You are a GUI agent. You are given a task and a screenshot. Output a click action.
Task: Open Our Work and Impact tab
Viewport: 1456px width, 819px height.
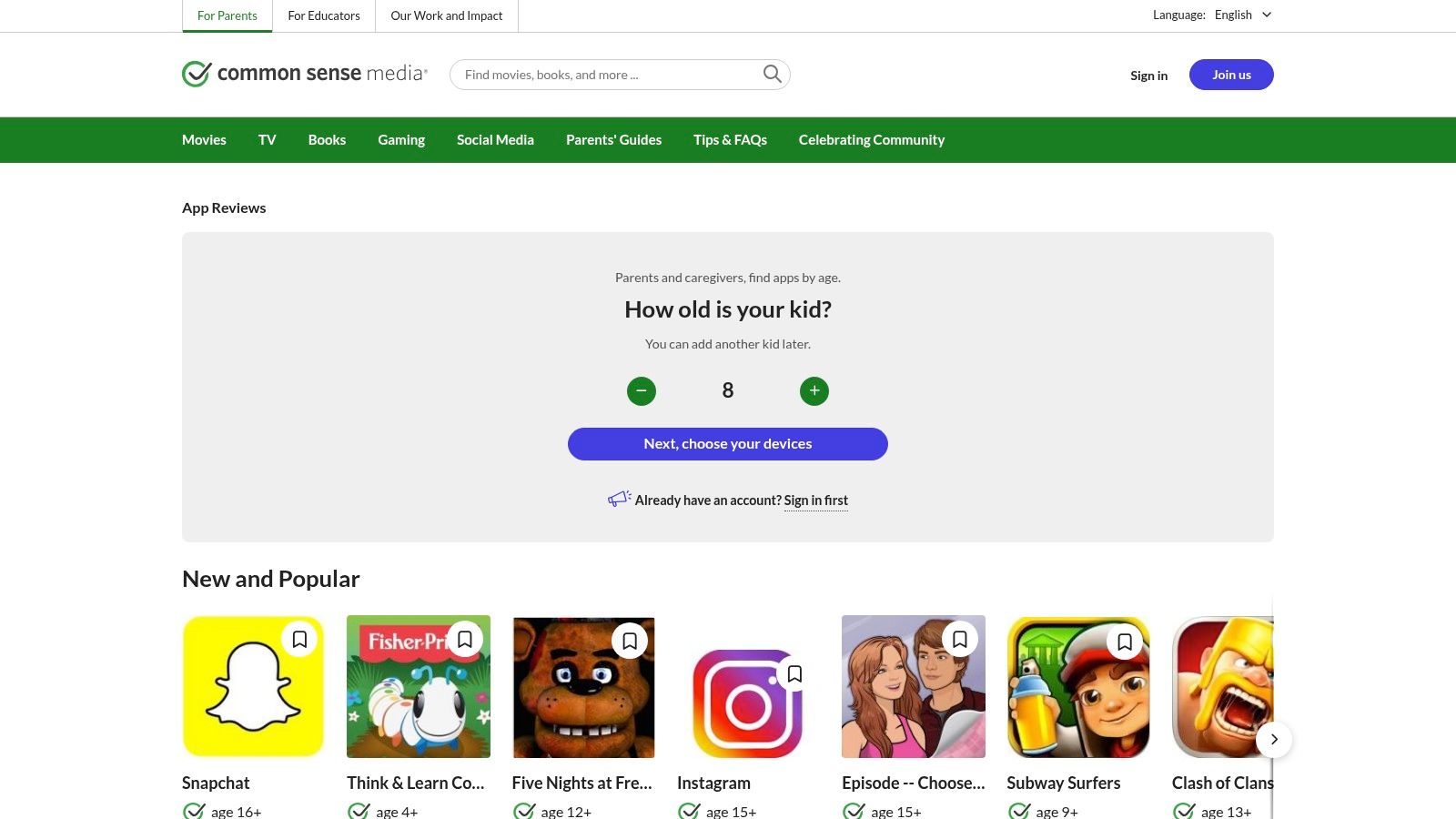pyautogui.click(x=447, y=15)
